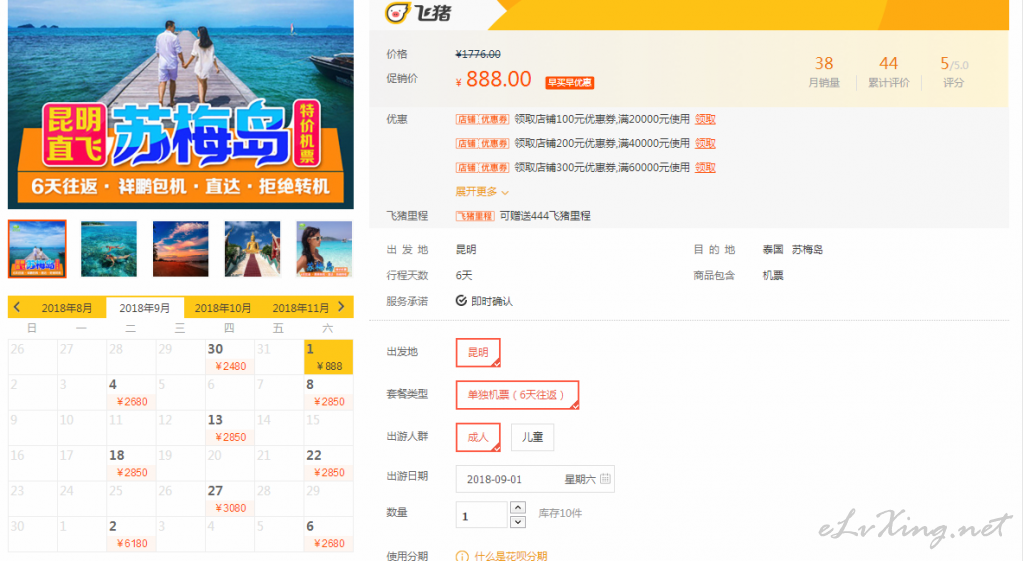1023x561 pixels.
Task: Pick calendar date 13 priced ¥2850
Action: click(x=230, y=428)
